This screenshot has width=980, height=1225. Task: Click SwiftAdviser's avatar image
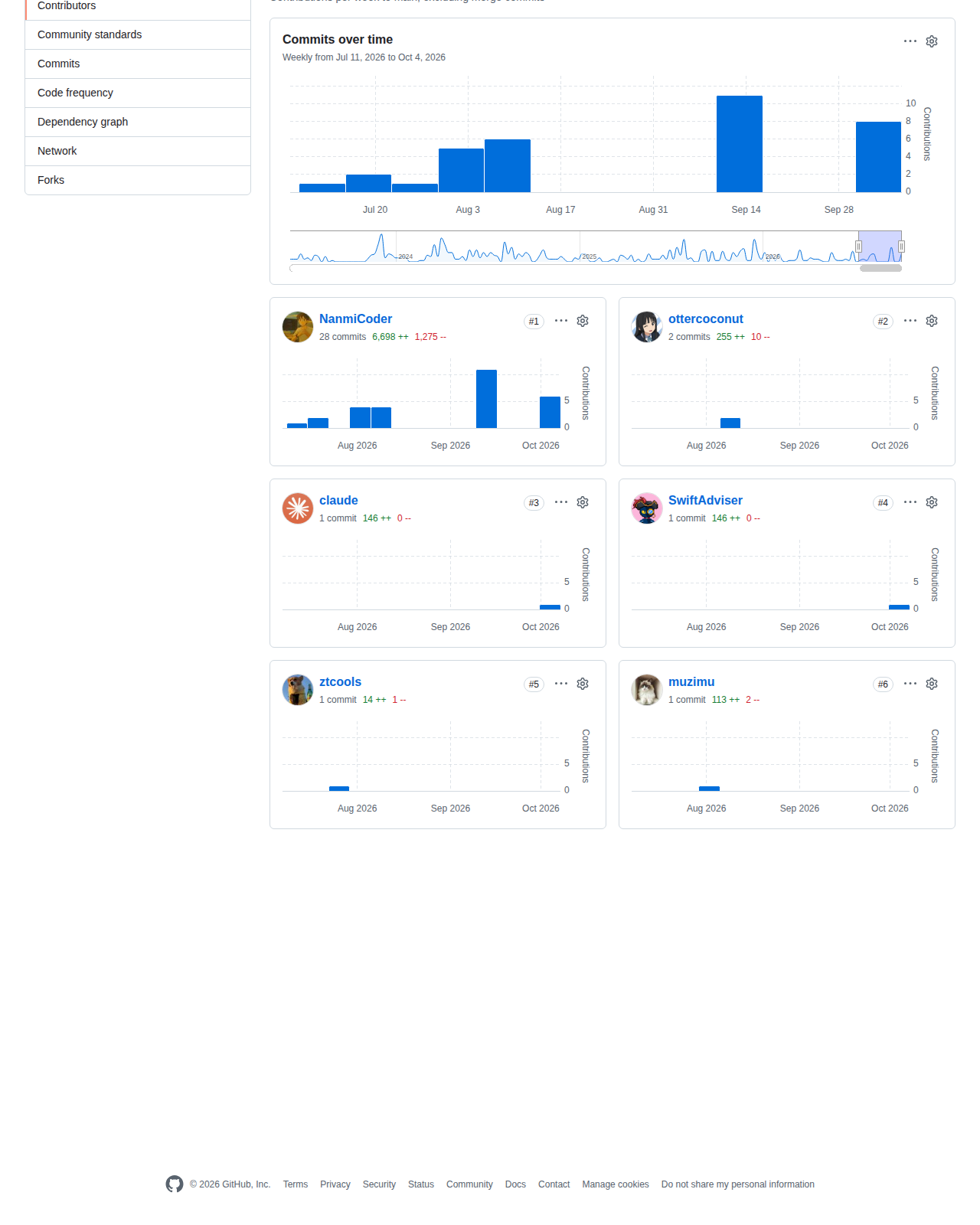(647, 508)
